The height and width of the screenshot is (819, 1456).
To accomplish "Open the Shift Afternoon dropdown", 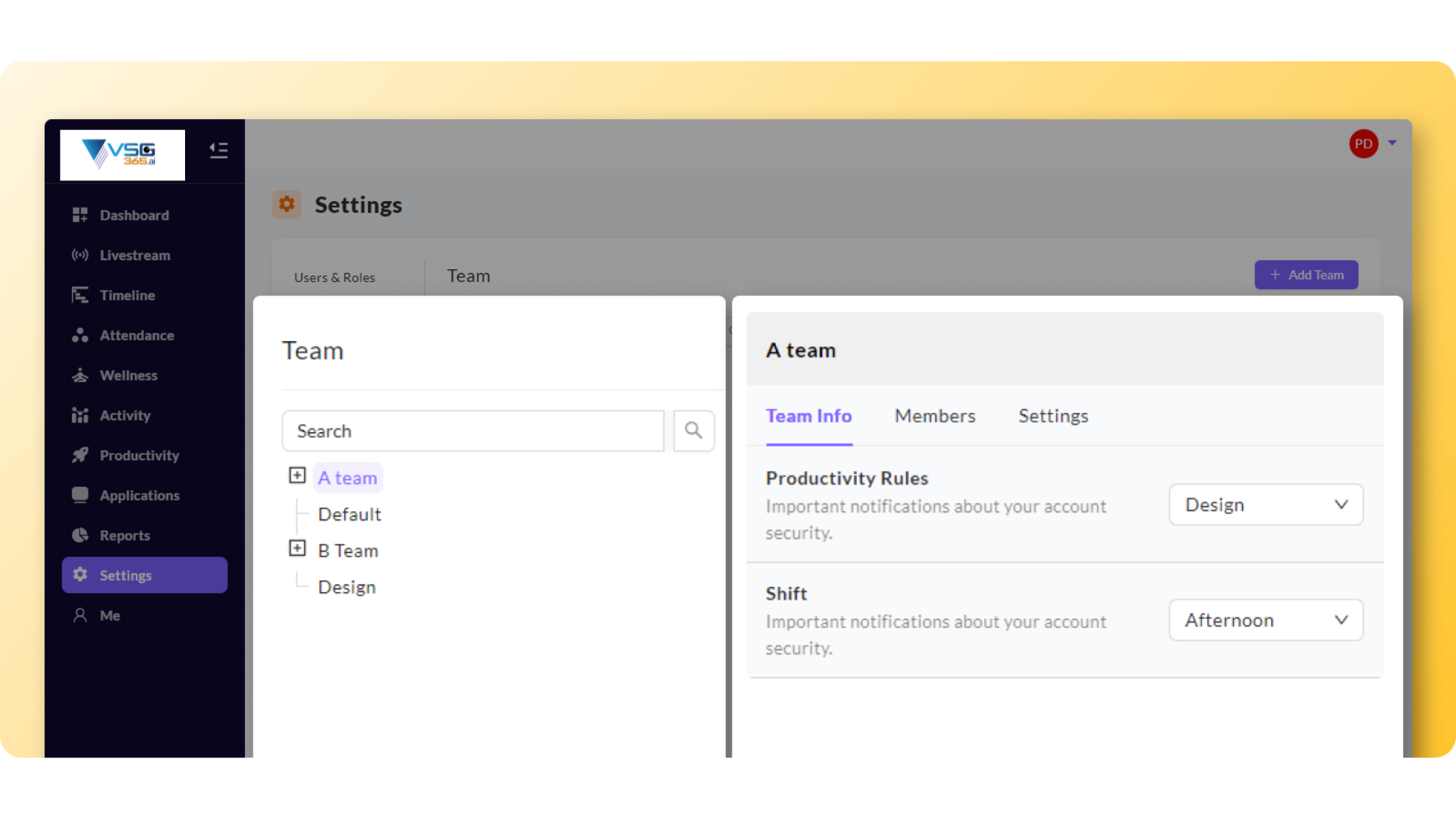I will (1266, 620).
